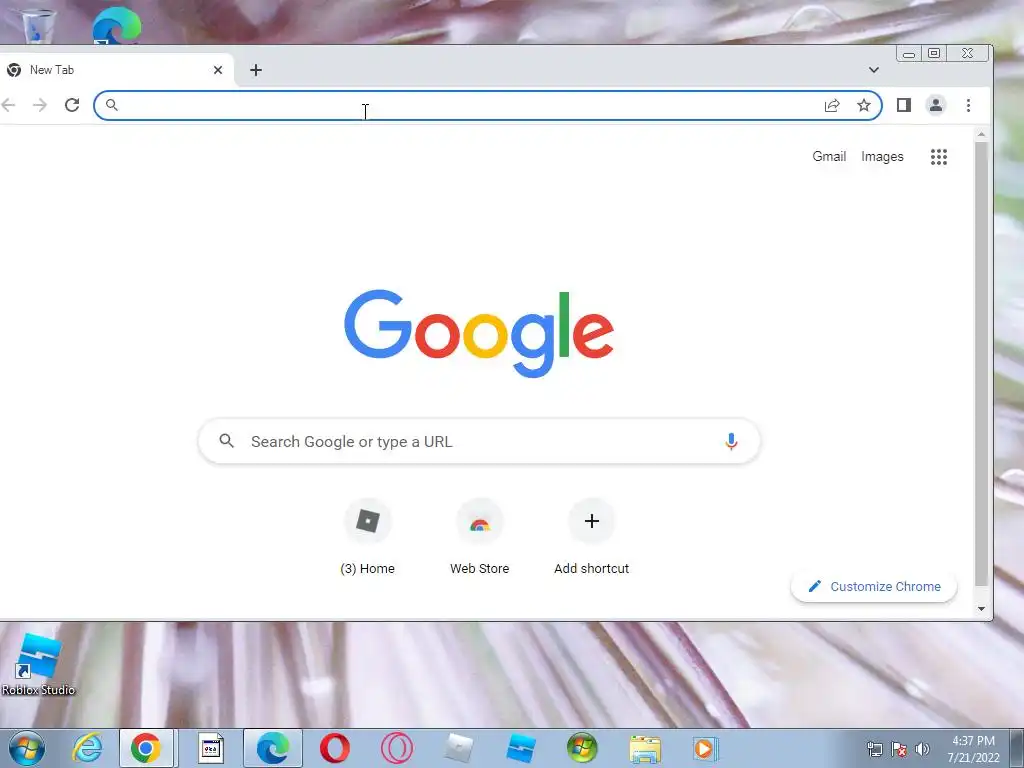This screenshot has width=1024, height=768.
Task: Bookmark this tab with the star icon
Action: point(864,105)
